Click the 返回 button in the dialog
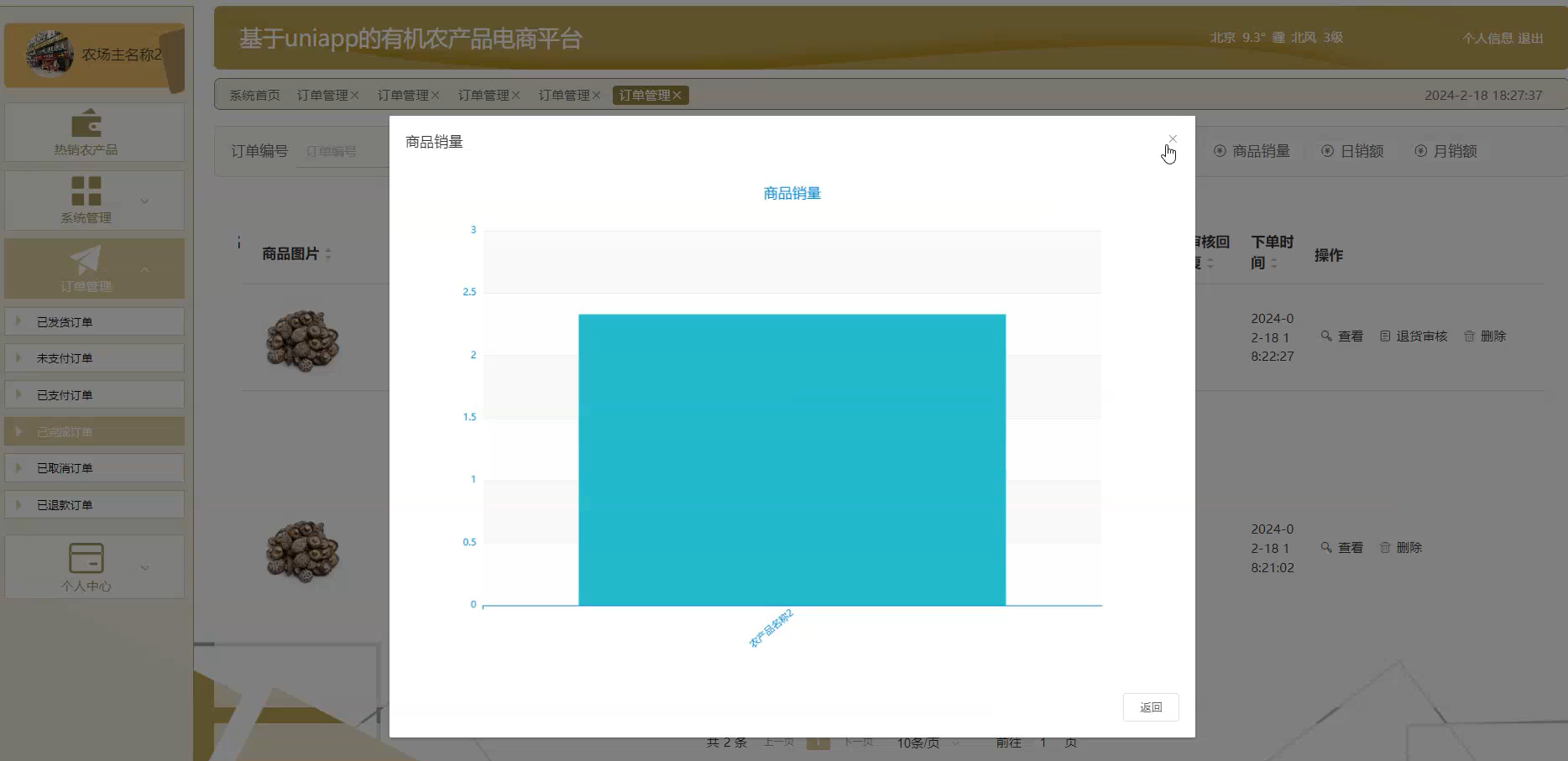Screen dimensions: 1568x761 click(1151, 707)
